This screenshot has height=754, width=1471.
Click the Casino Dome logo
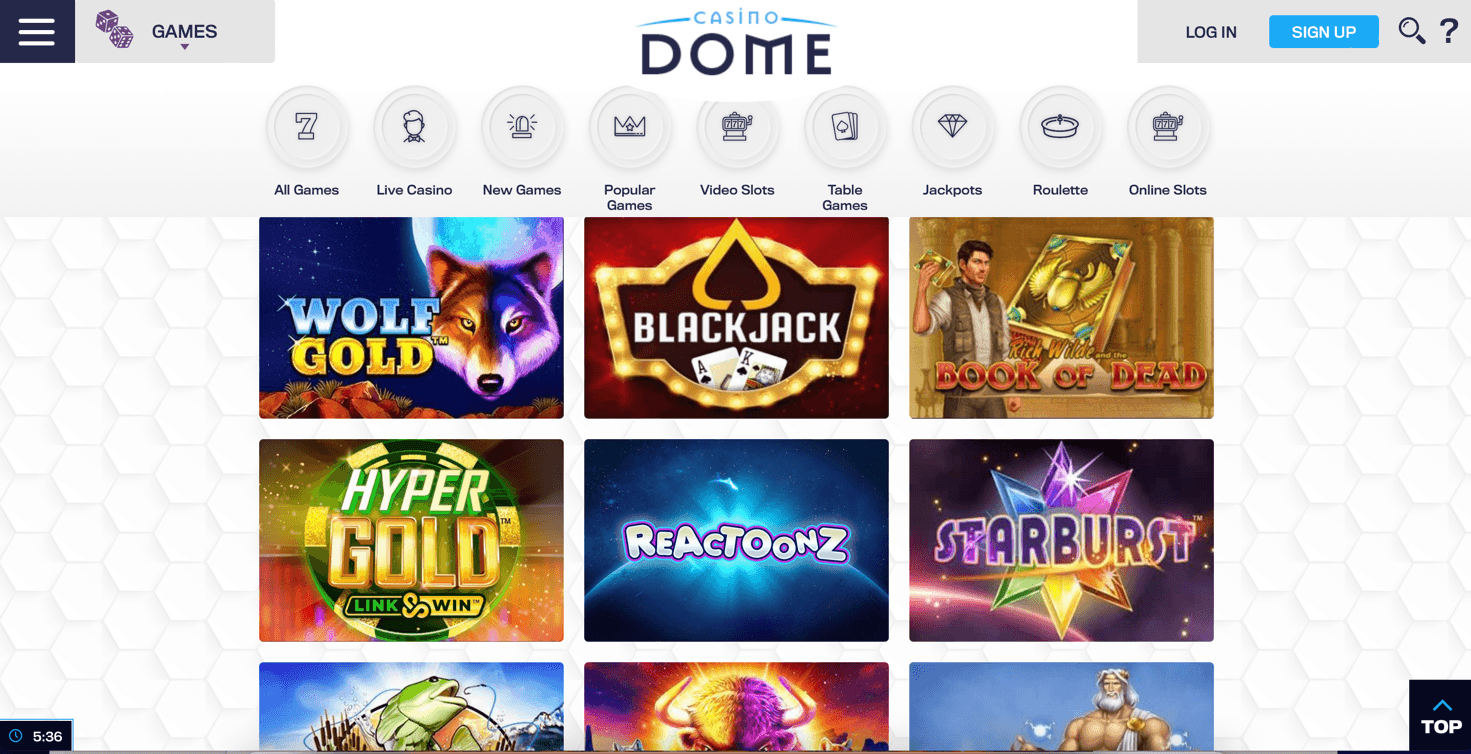click(736, 44)
